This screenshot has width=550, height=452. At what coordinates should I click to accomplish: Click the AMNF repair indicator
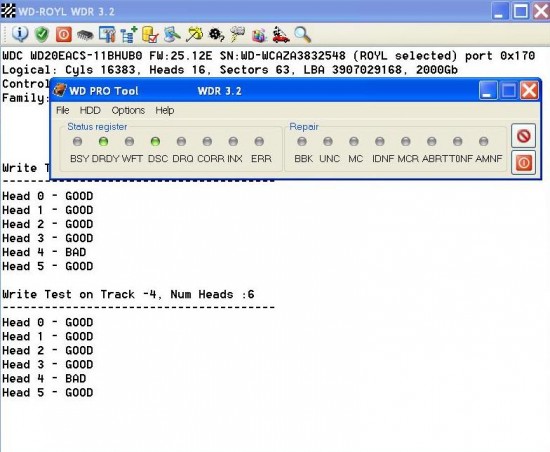pos(484,142)
